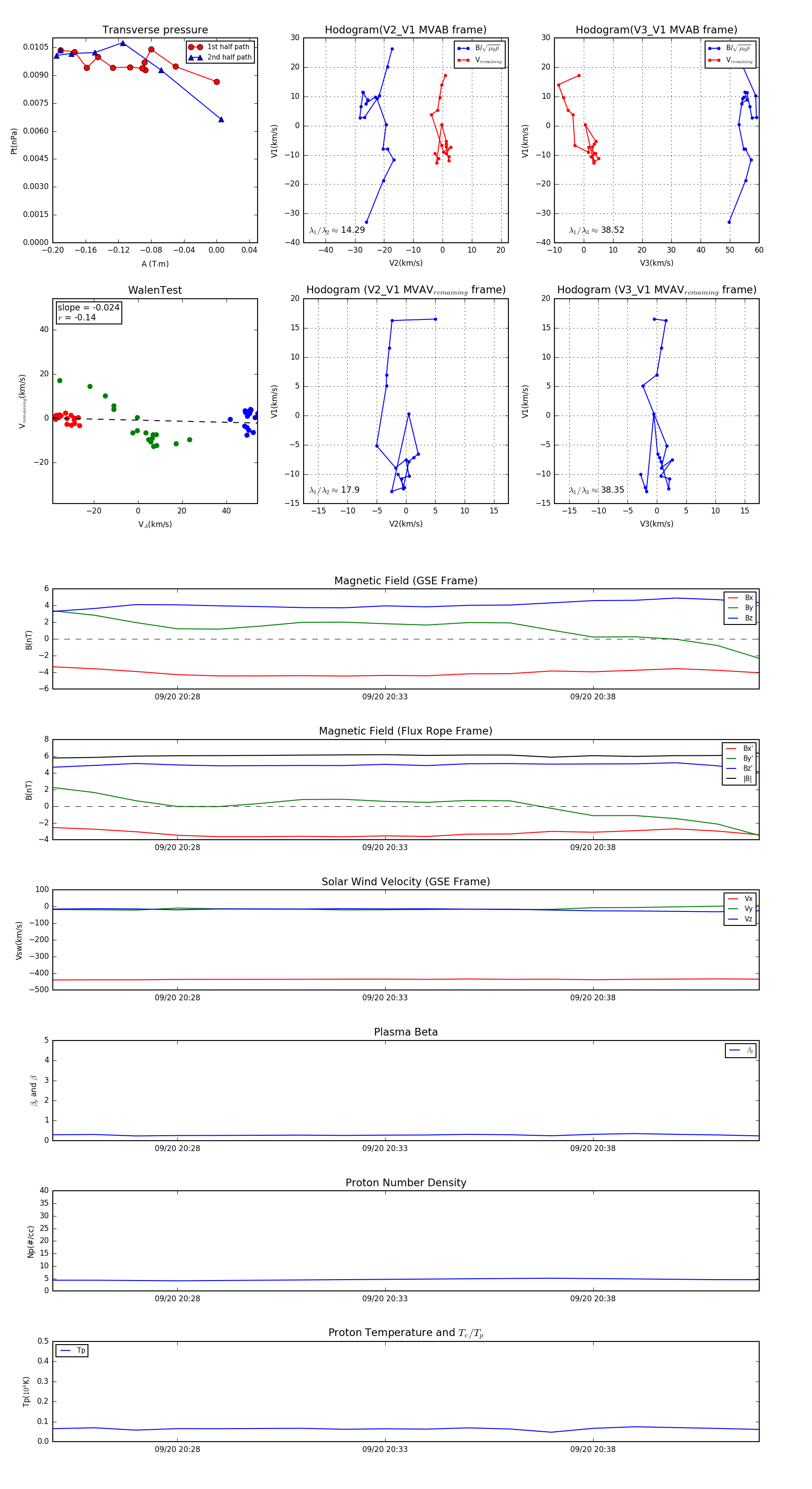
Task: Click the Hodogram (V3_V1 MVAV remaining frame) title
Action: click(x=656, y=290)
